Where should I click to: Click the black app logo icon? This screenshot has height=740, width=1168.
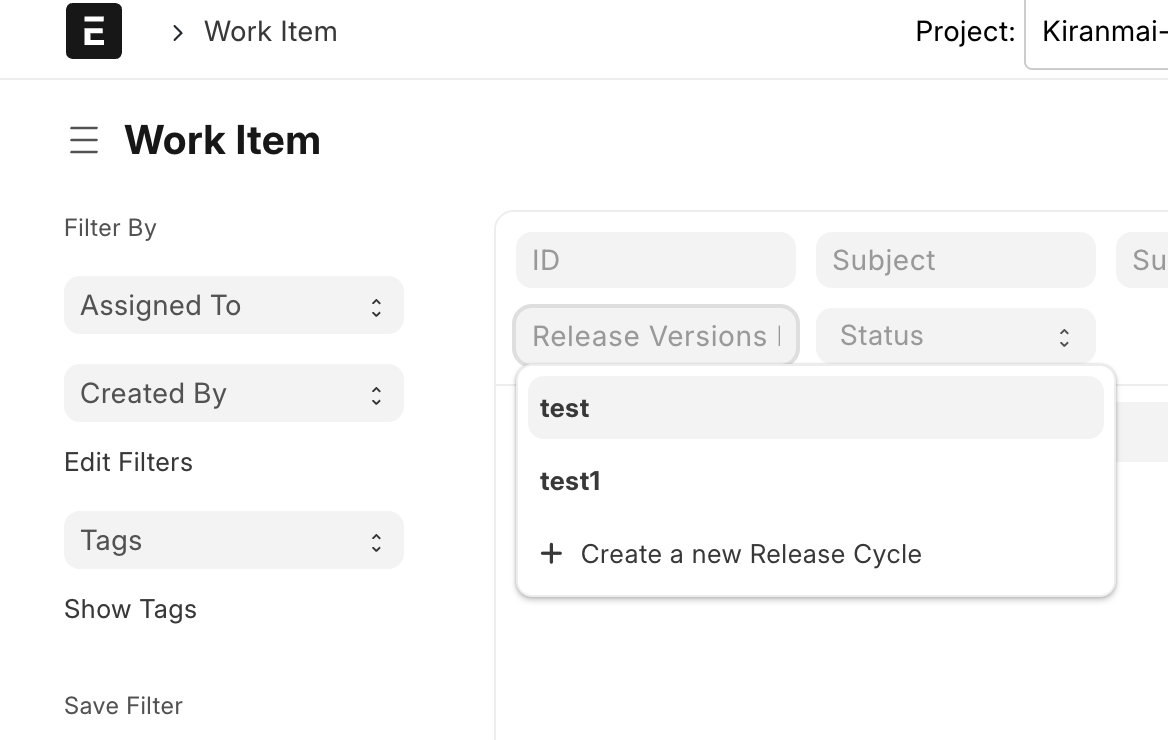[x=94, y=31]
